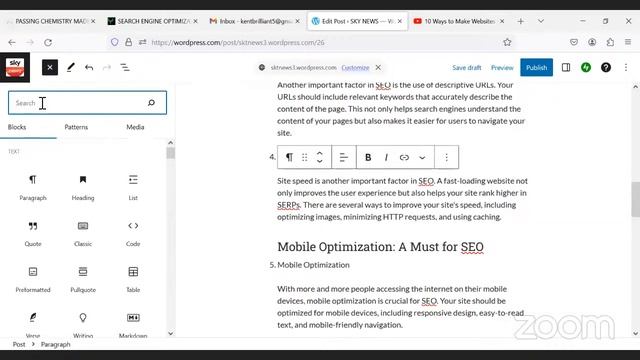This screenshot has height=360, width=640.
Task: Click block panel scrollbar down arrow
Action: coord(171,333)
